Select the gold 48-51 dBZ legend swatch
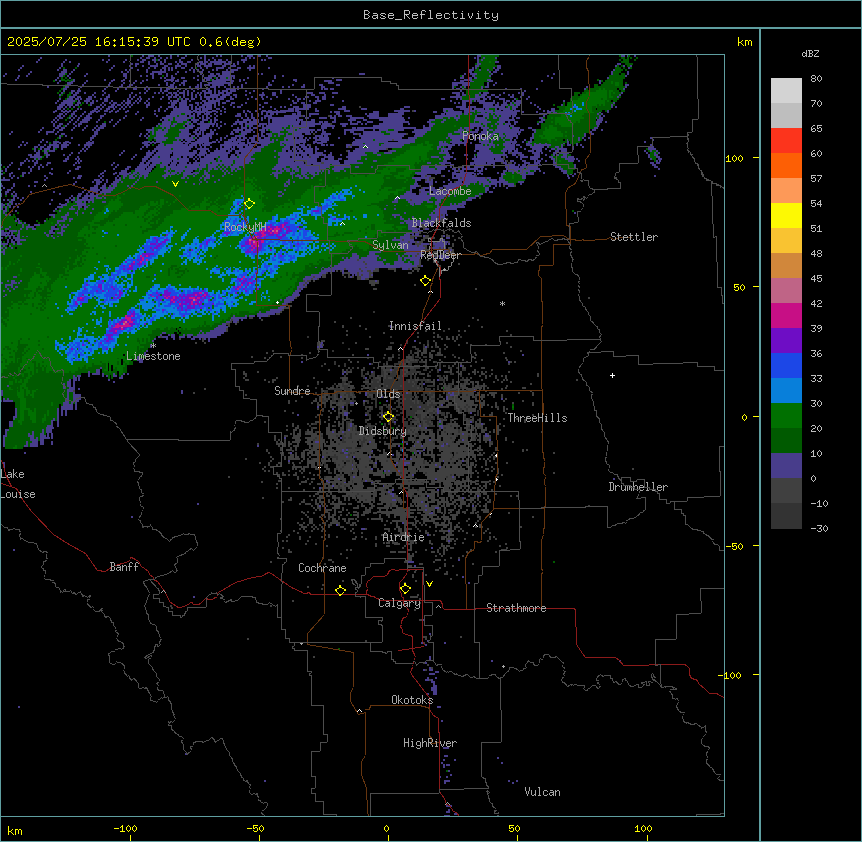 tap(786, 241)
